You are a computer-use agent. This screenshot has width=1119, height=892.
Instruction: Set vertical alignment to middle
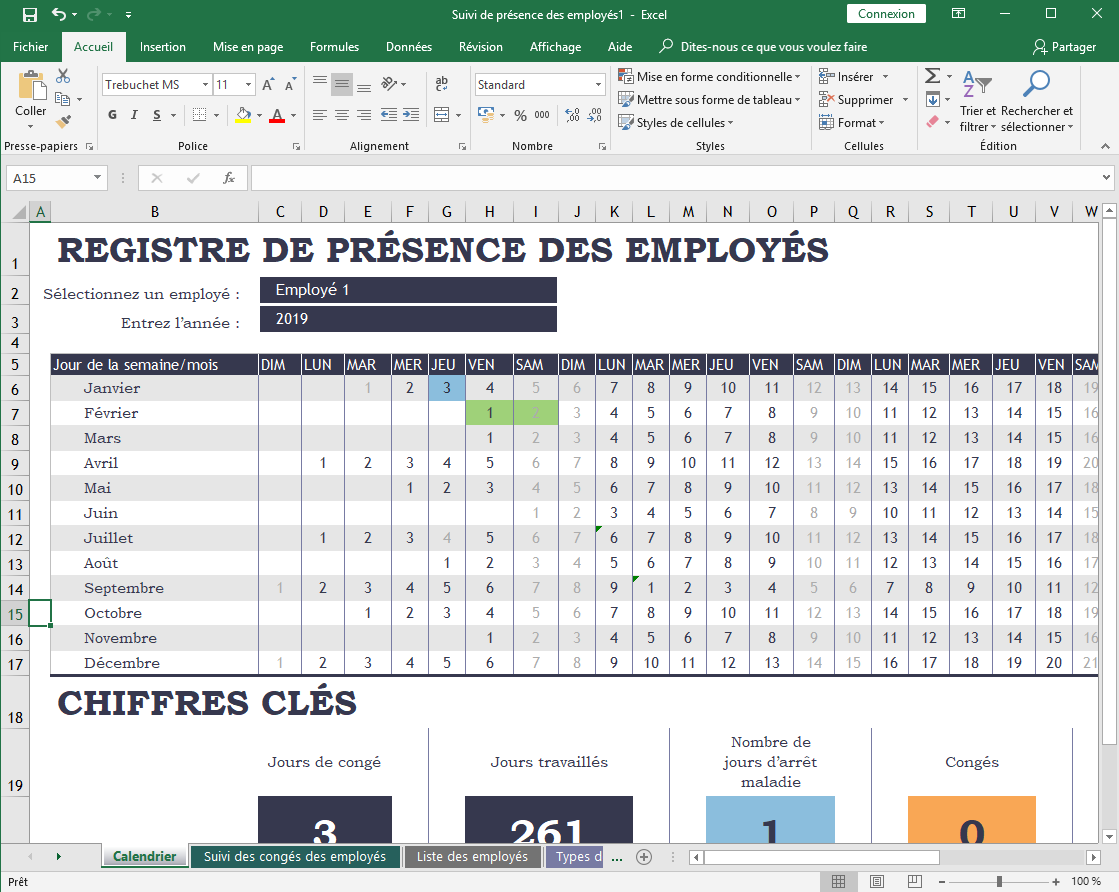(342, 85)
